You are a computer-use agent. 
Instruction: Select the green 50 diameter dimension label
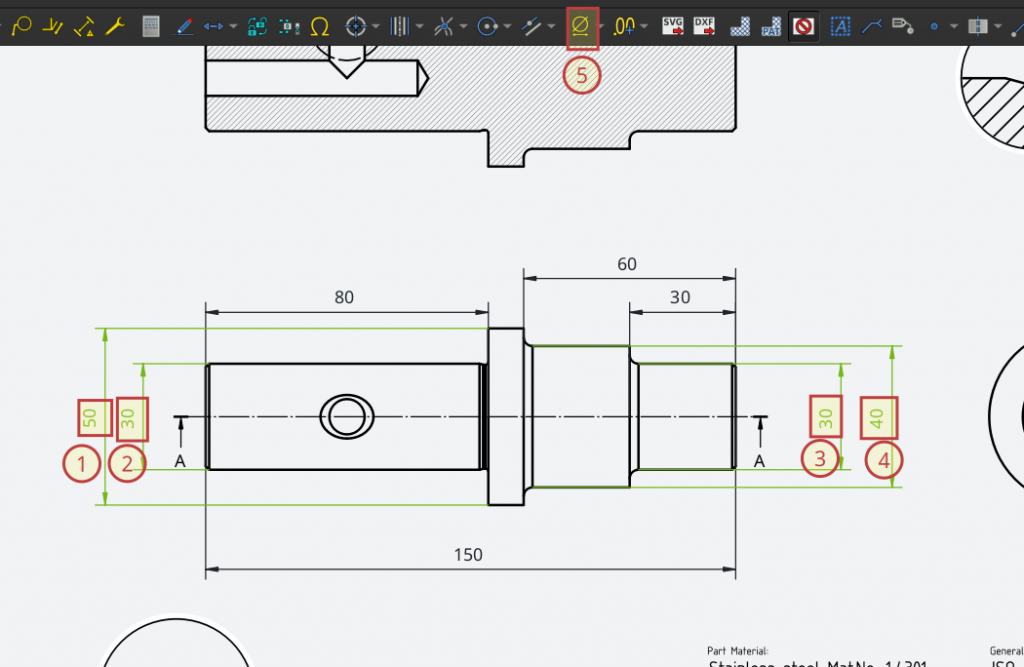[x=91, y=418]
